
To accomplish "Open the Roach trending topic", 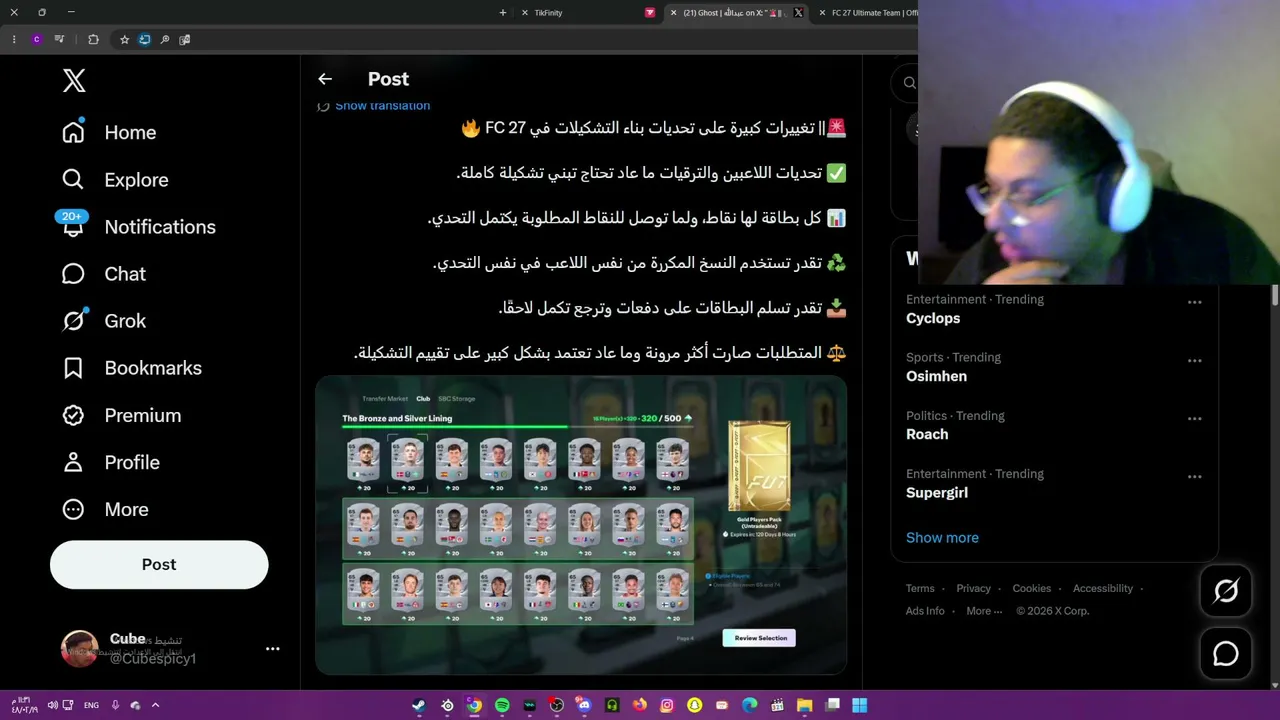I will [x=927, y=434].
